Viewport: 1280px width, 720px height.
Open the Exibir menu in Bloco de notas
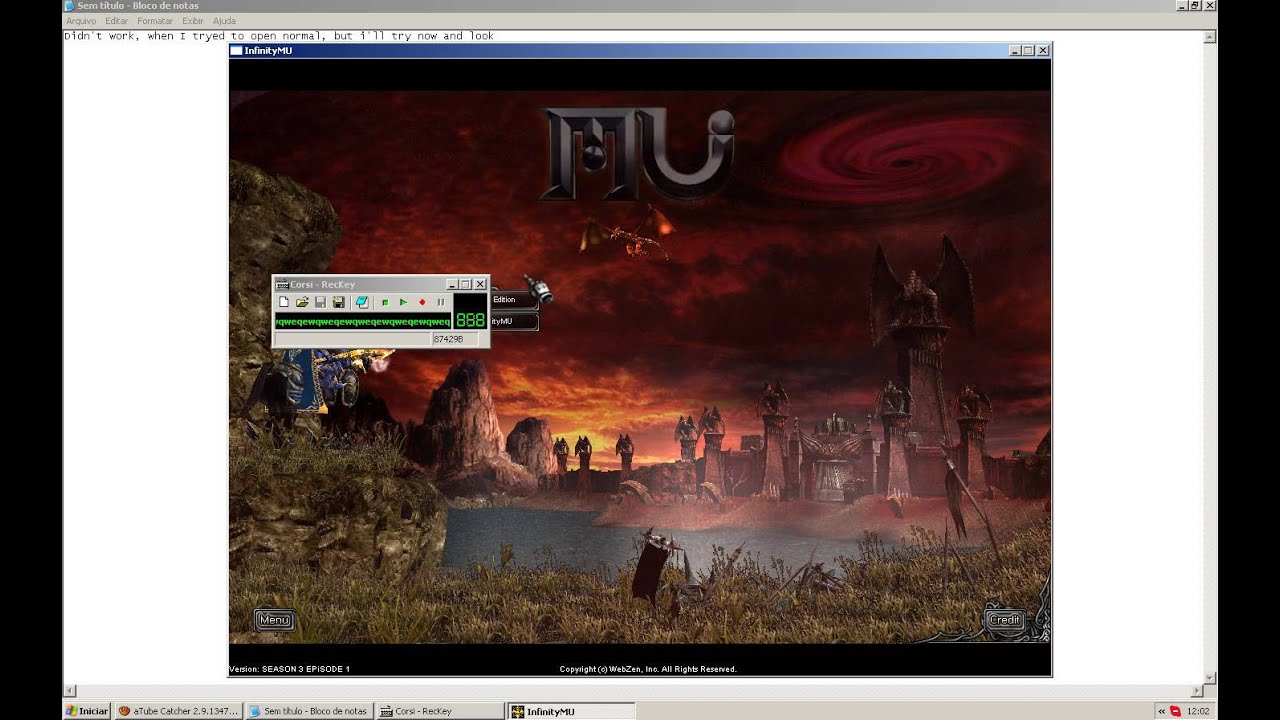193,20
